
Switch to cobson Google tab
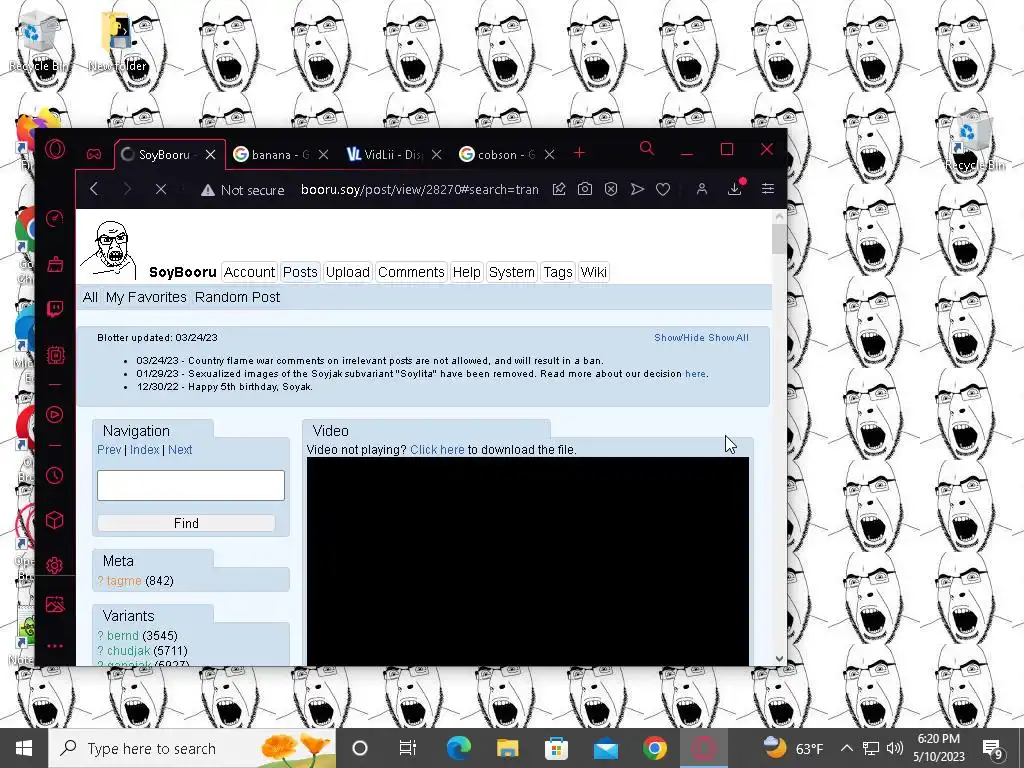[x=497, y=155]
